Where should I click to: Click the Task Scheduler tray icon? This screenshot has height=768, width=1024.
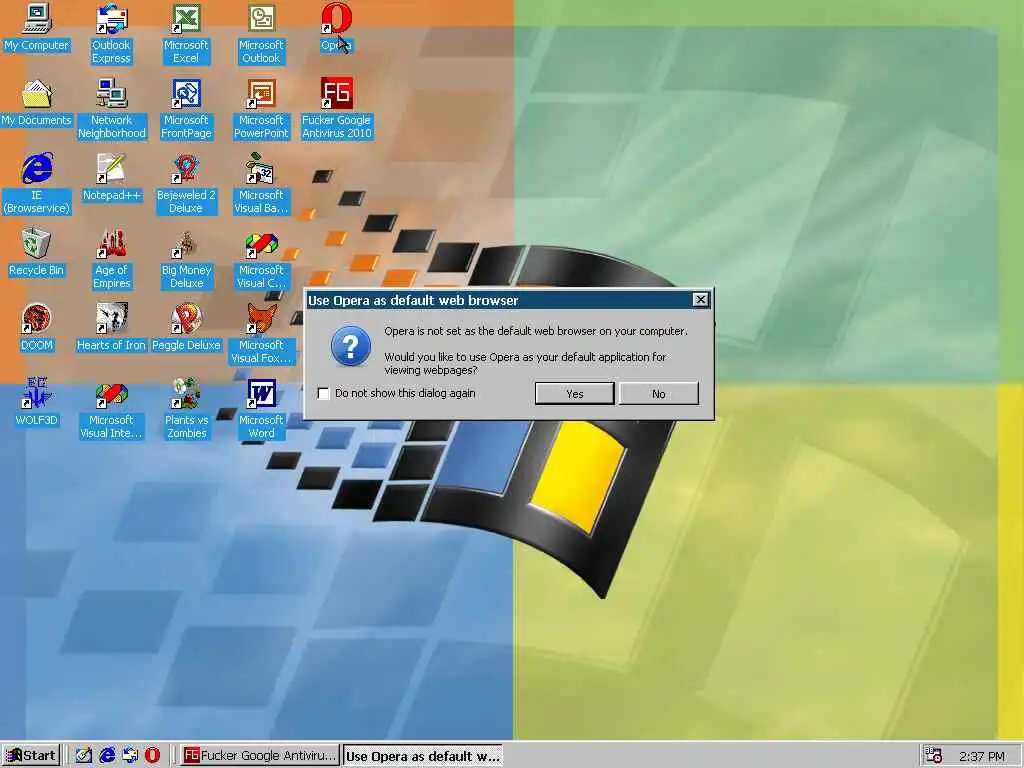coord(934,756)
